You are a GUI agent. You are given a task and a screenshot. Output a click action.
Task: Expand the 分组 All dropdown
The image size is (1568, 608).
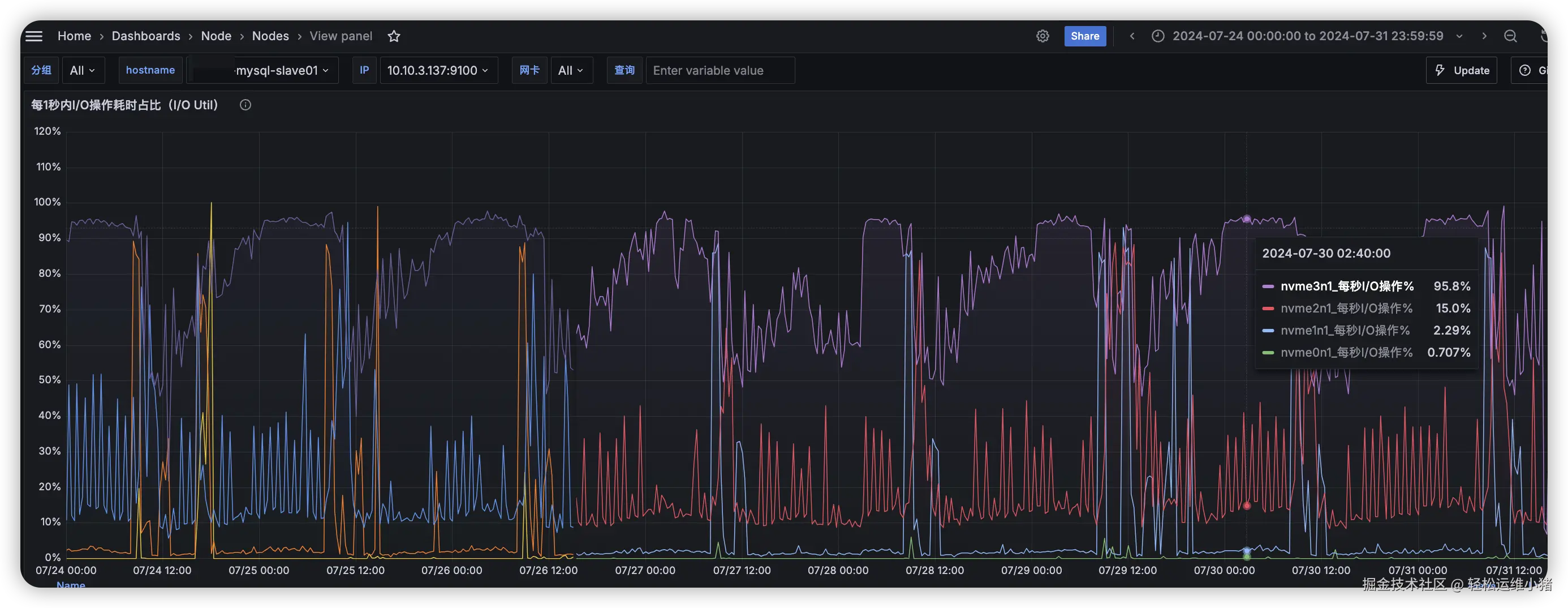[x=83, y=70]
